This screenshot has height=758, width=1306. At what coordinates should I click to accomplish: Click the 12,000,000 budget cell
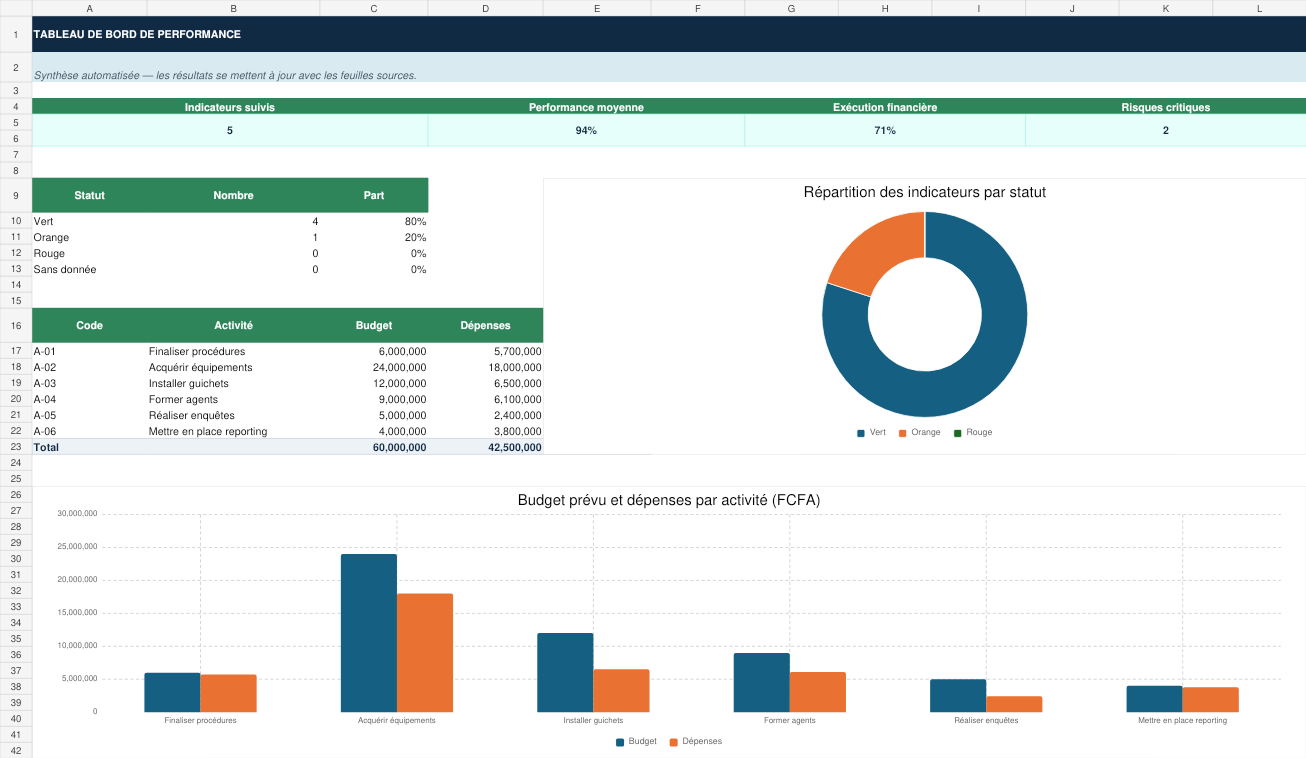coord(374,383)
